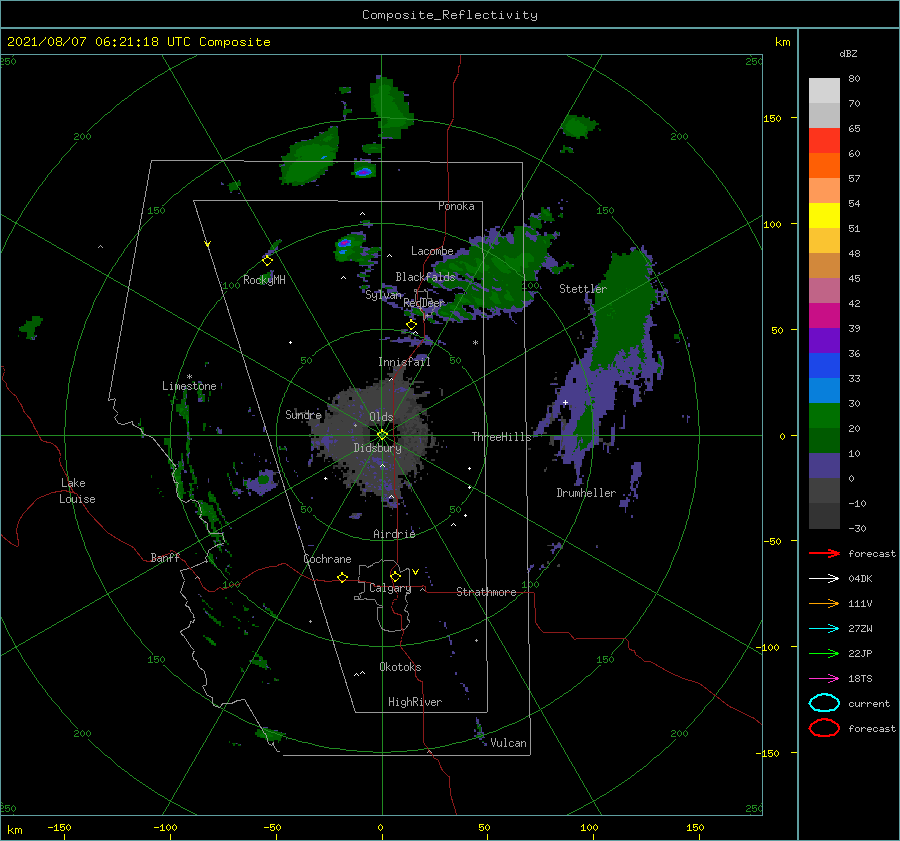Click the Limestone label
Screen dimensions: 900x841
189,386
